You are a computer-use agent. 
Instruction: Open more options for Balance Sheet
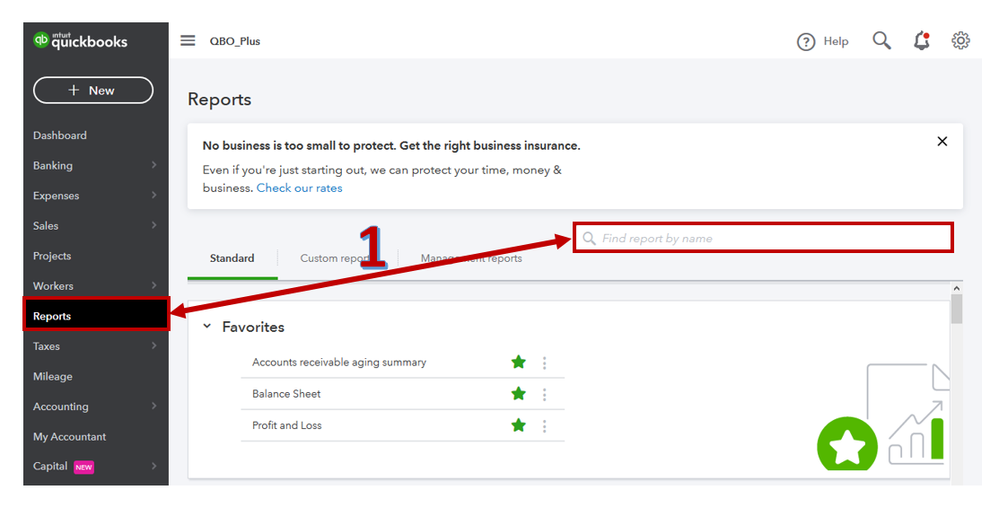[x=545, y=394]
